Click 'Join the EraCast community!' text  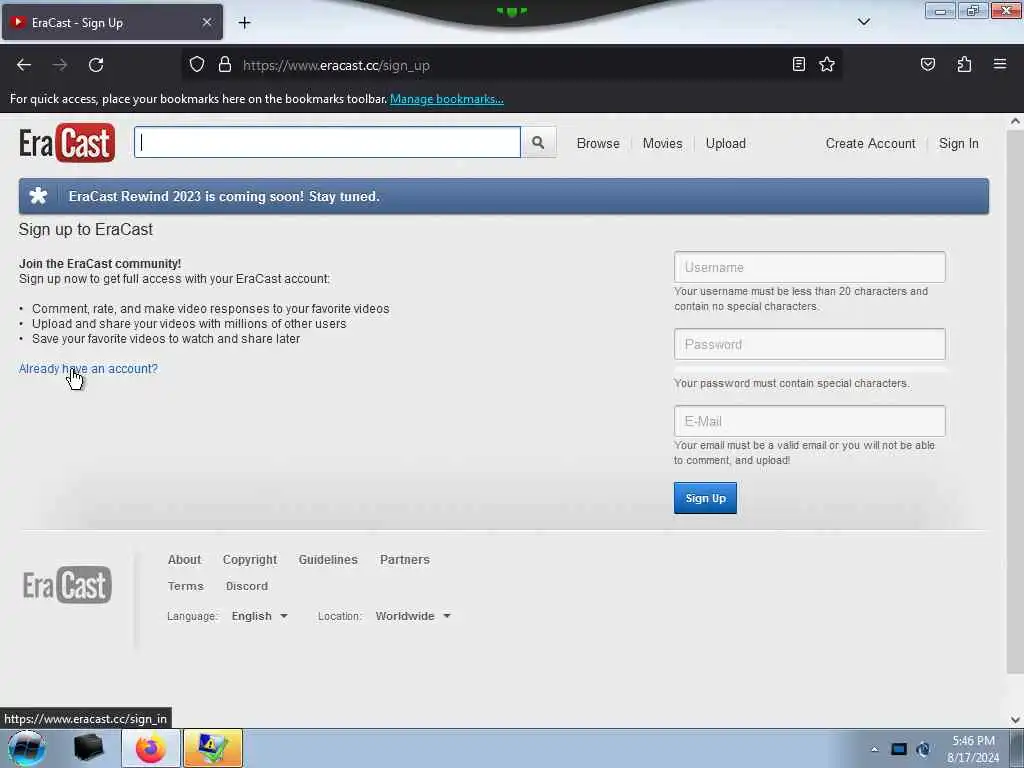[100, 263]
